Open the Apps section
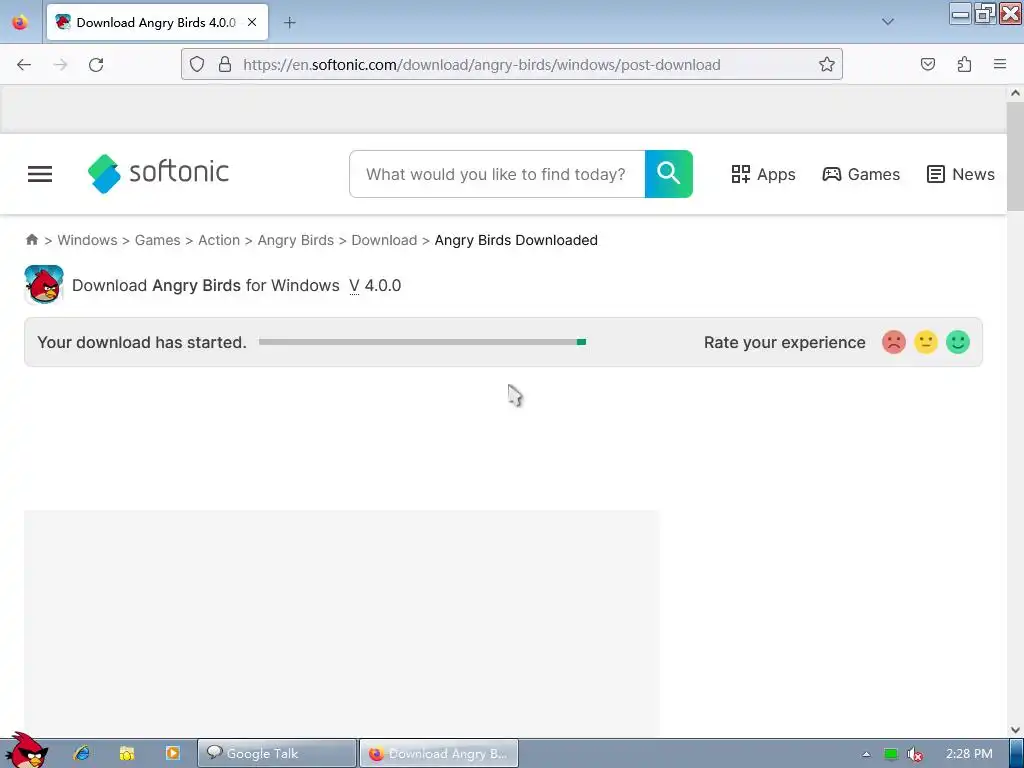Screen dimensions: 1024x768 pyautogui.click(x=763, y=174)
